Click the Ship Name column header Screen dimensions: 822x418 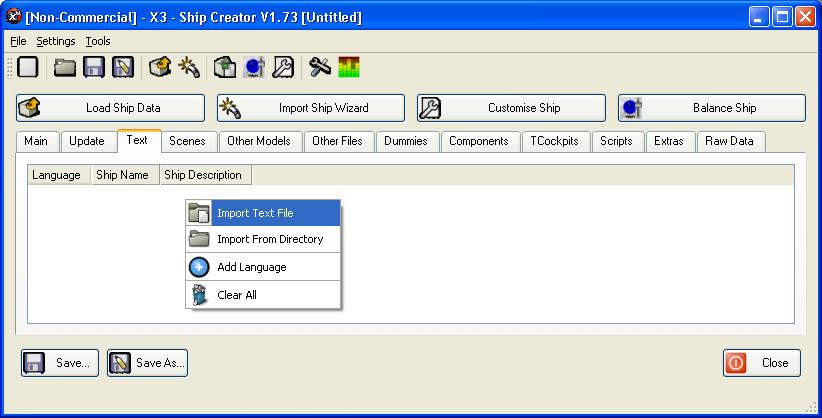click(125, 175)
